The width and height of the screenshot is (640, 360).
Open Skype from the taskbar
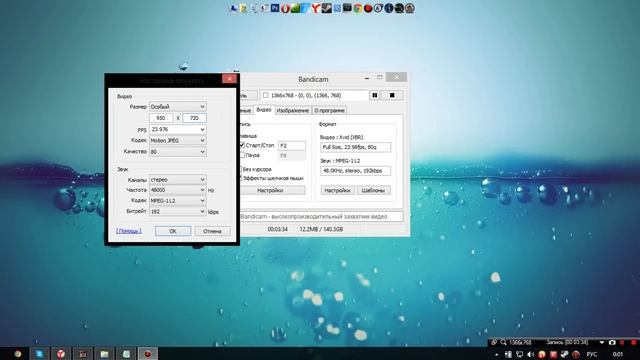(x=40, y=354)
